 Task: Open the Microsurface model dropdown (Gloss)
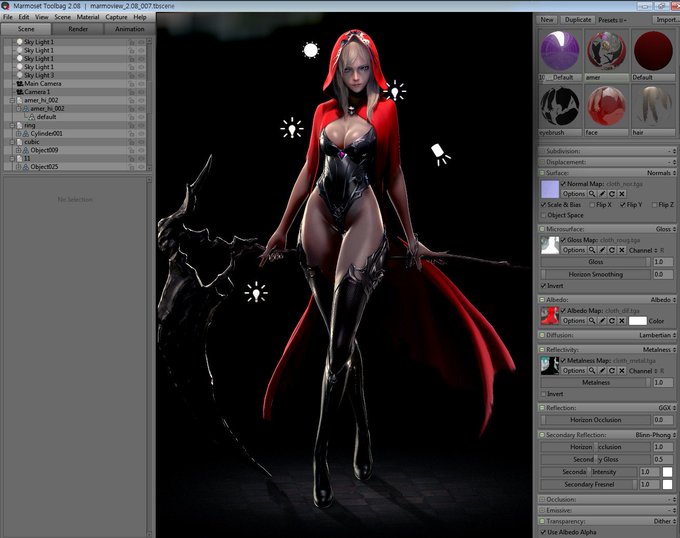point(666,228)
